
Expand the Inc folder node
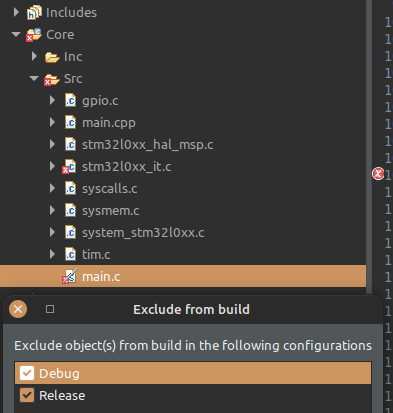[x=34, y=56]
